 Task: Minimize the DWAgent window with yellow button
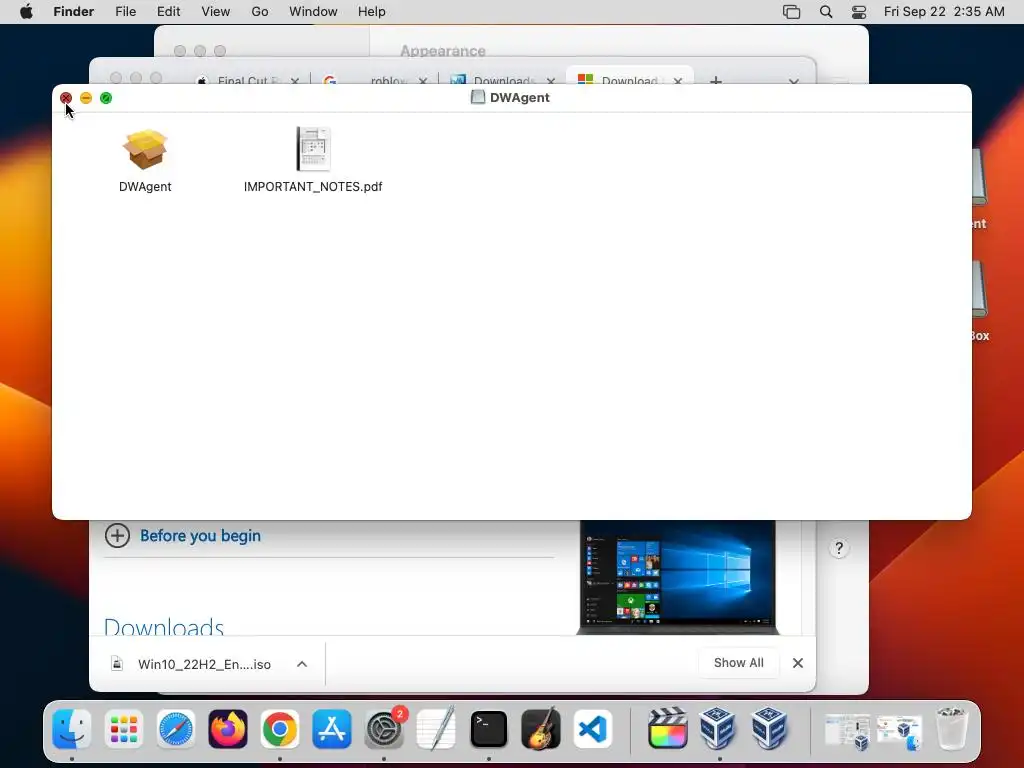(x=86, y=98)
